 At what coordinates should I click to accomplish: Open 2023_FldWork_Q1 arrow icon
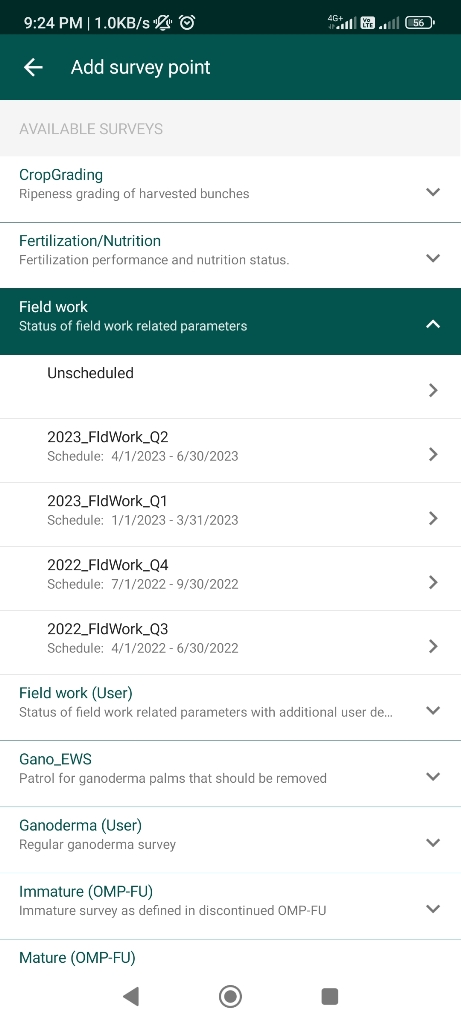click(x=433, y=519)
